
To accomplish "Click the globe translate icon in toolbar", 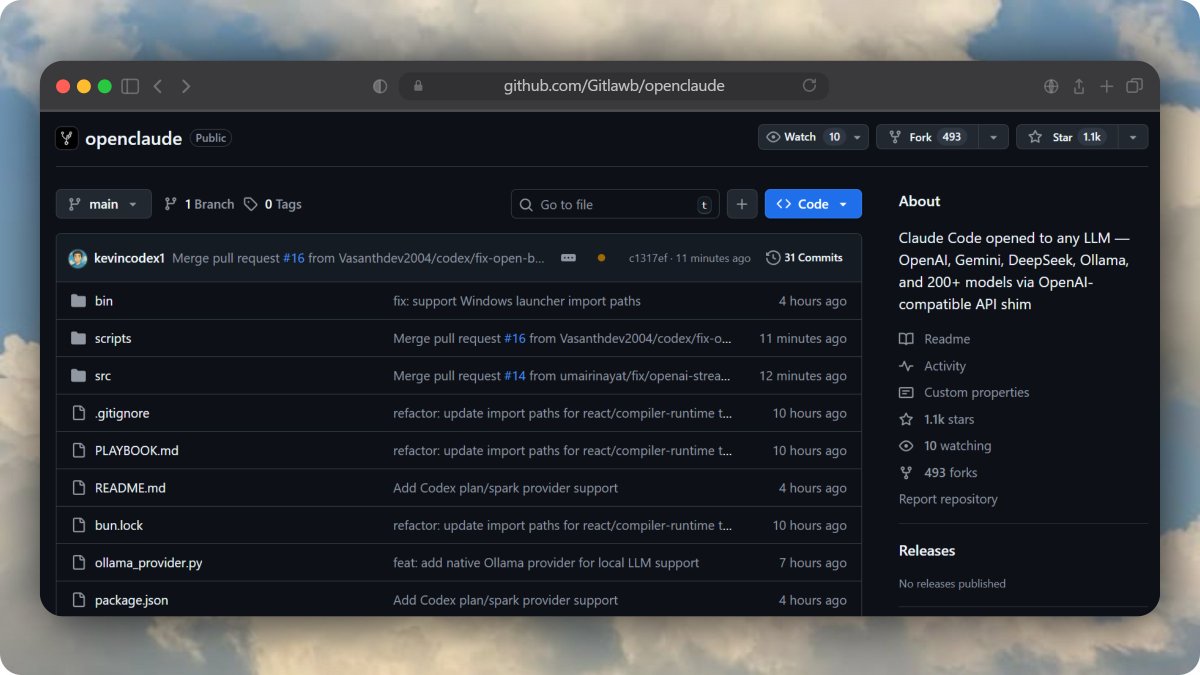I will 1051,87.
